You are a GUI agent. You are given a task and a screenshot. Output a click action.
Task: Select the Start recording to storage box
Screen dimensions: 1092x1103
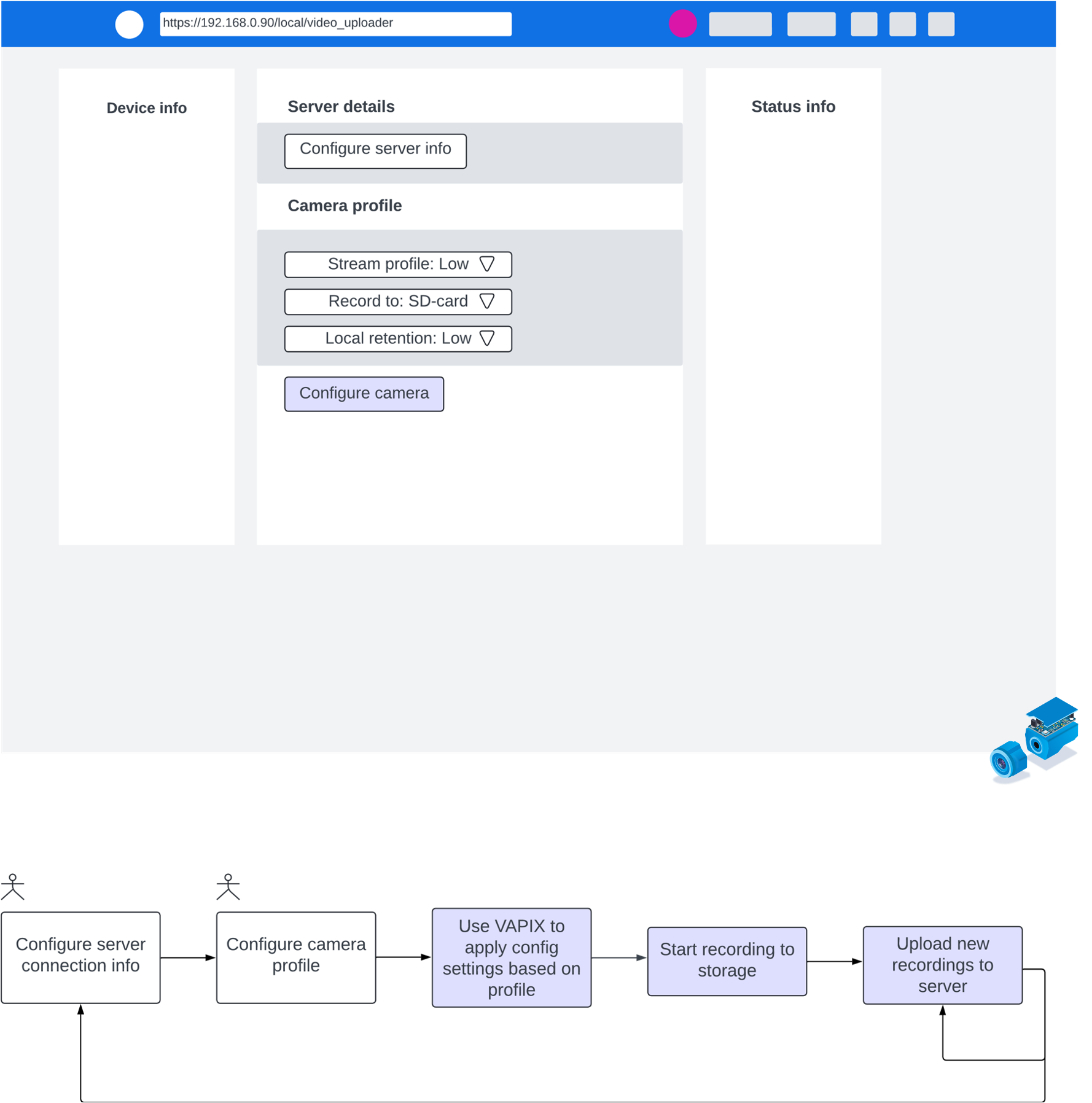[727, 961]
